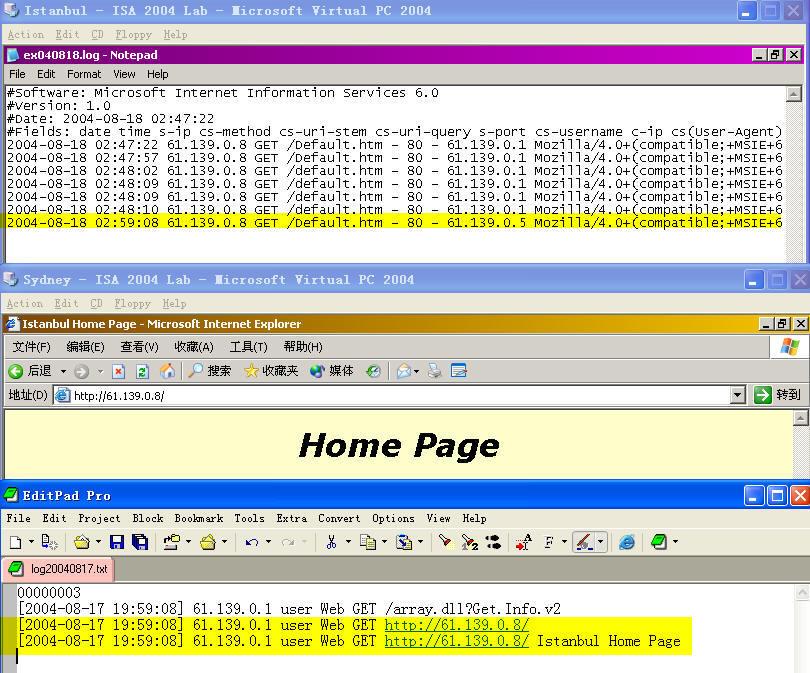This screenshot has width=810, height=673.
Task: Open the http://61.139.0.8/ link before Istanbul Home Page
Action: [x=456, y=641]
